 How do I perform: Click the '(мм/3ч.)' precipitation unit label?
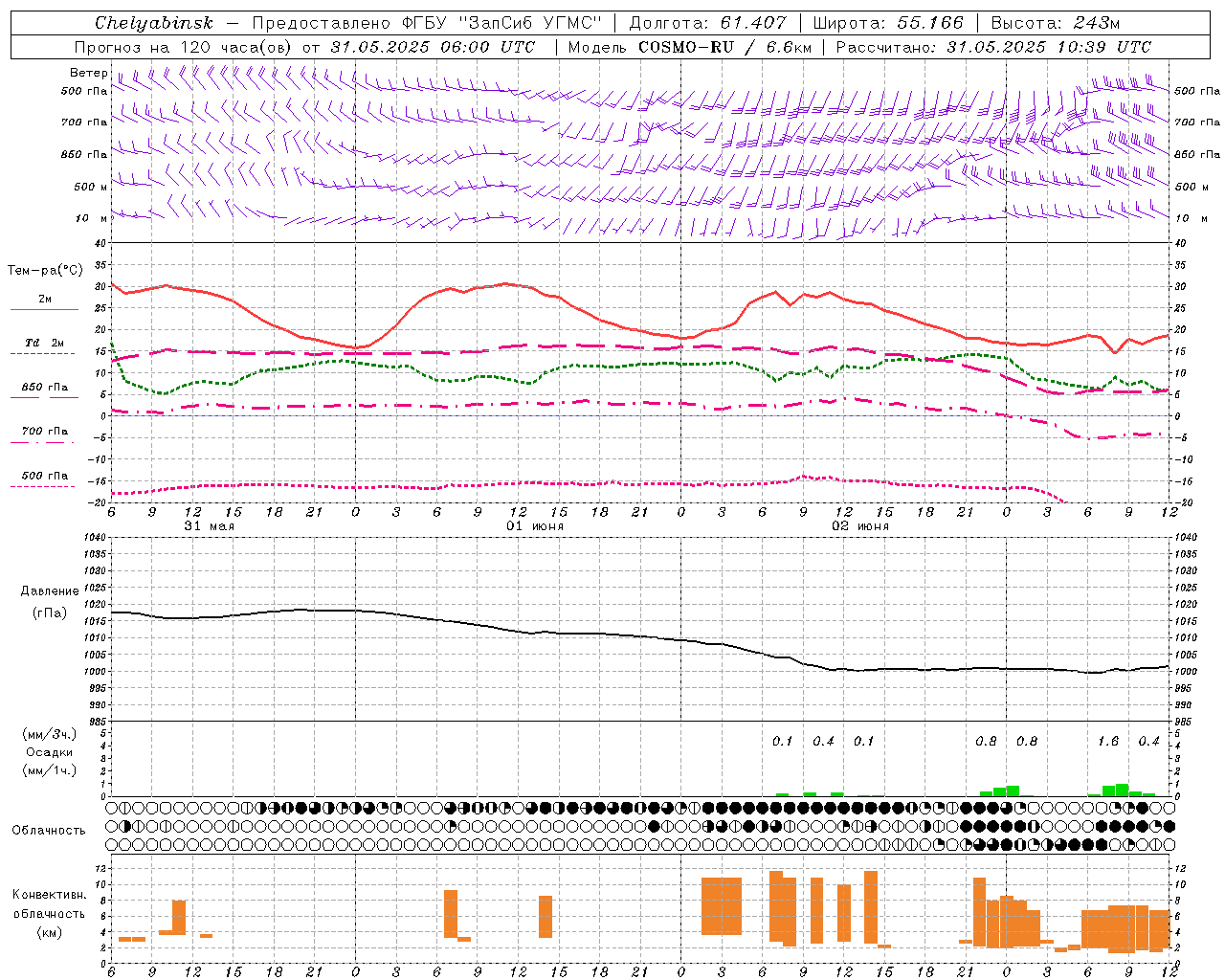[49, 734]
